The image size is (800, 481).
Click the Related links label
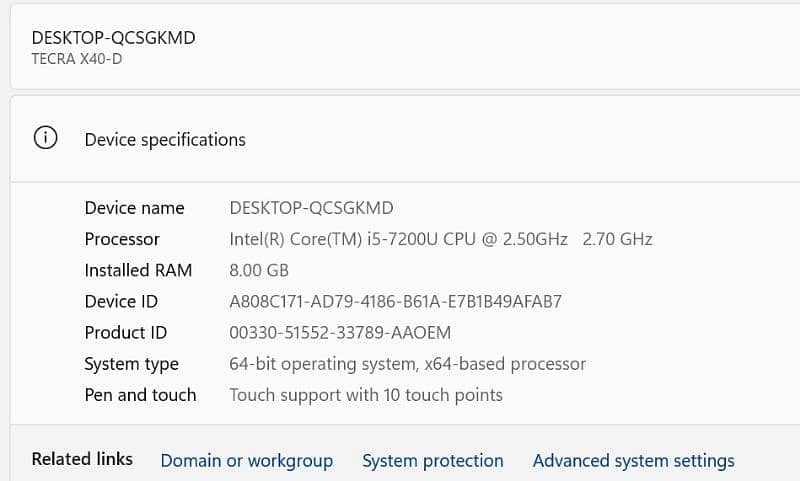tap(82, 459)
